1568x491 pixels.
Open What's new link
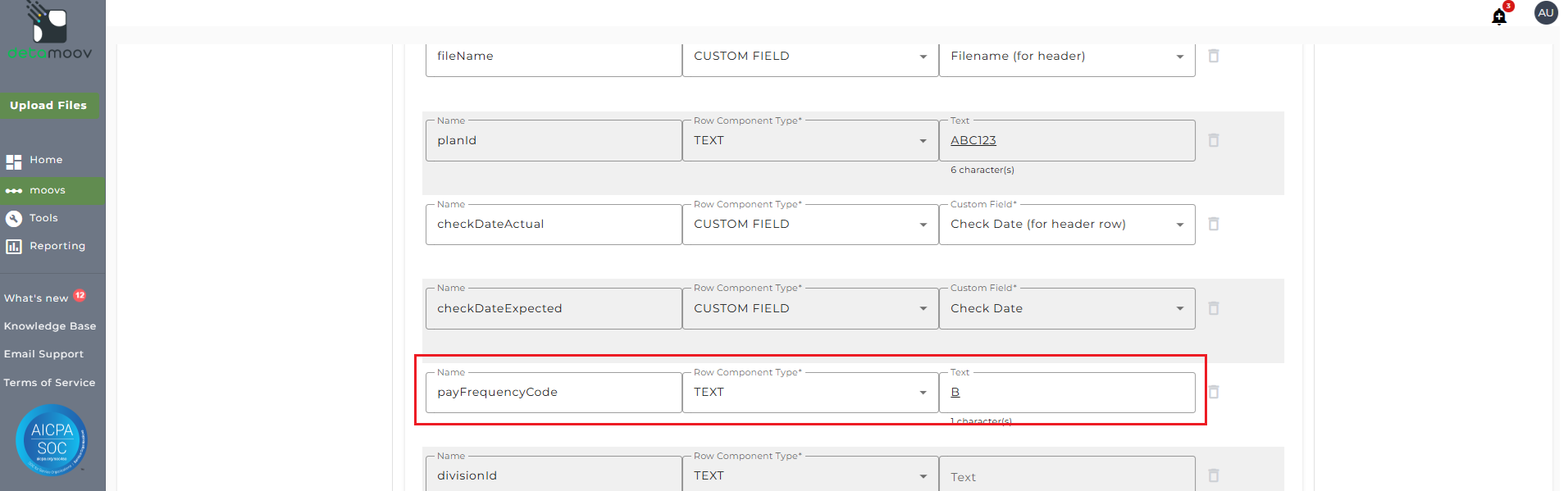[36, 298]
